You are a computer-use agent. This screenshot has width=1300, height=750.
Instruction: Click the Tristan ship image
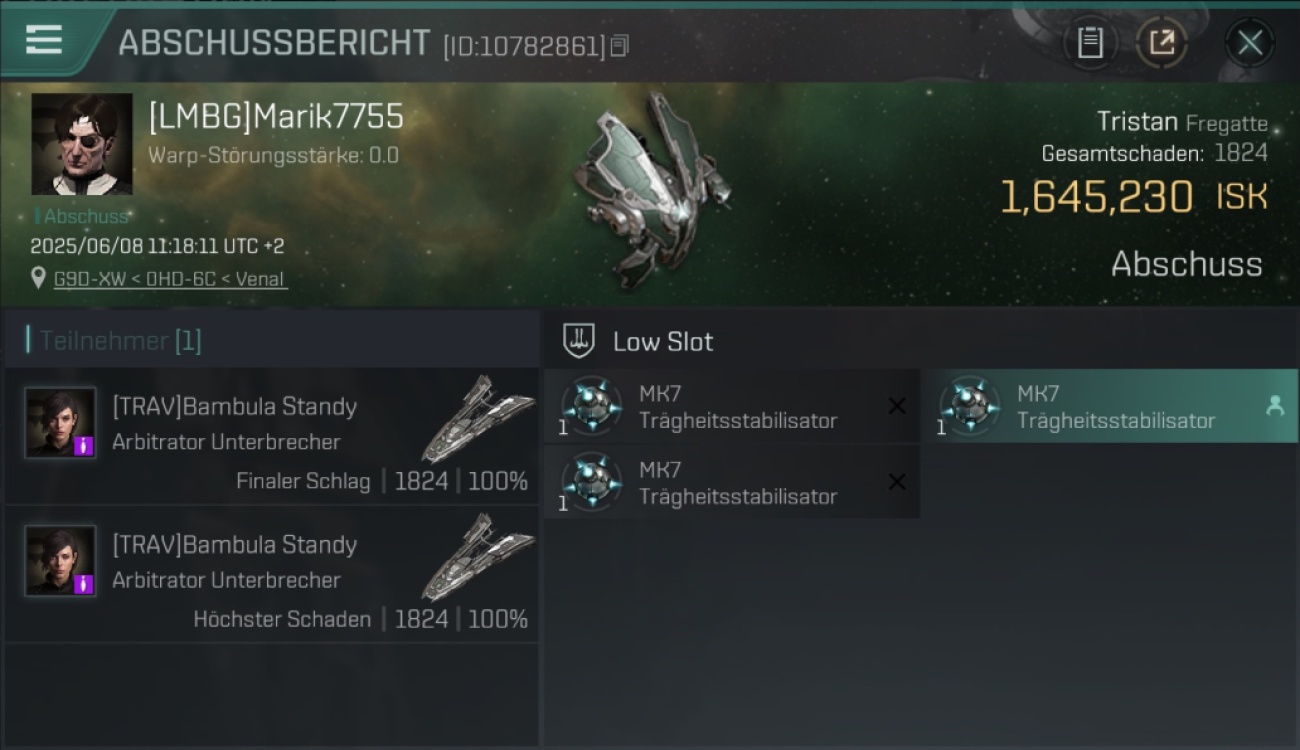[x=650, y=190]
